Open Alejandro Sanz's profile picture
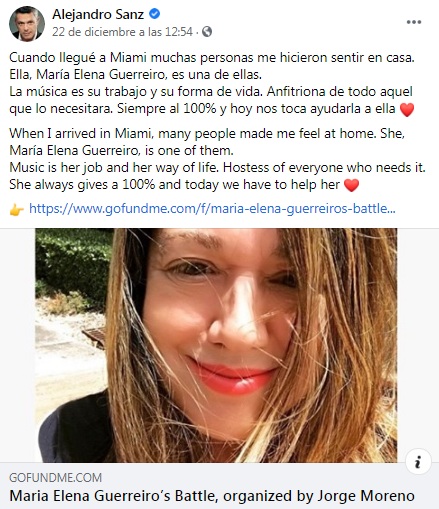 [27, 23]
